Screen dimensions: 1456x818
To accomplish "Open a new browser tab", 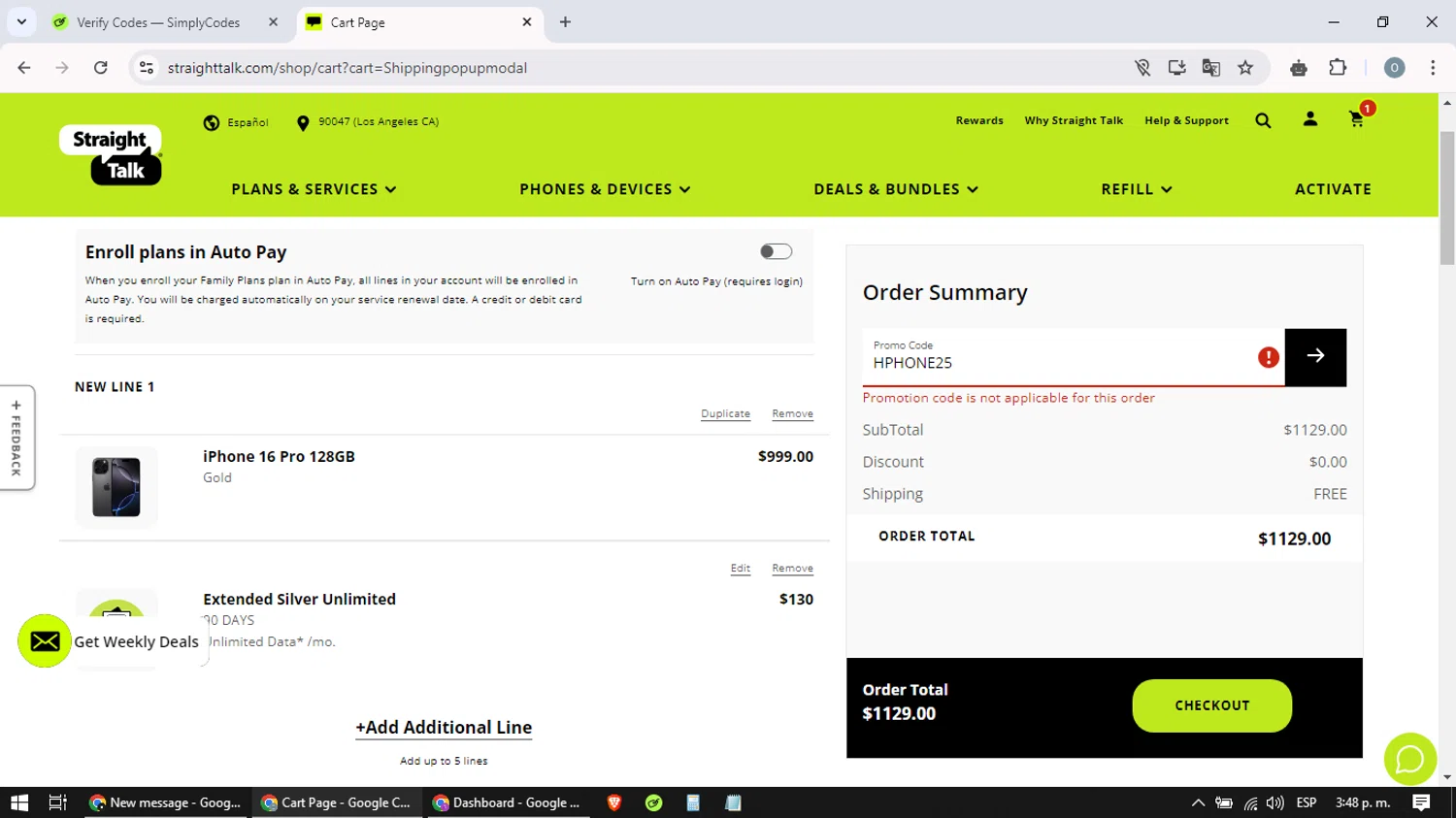I will tap(565, 21).
